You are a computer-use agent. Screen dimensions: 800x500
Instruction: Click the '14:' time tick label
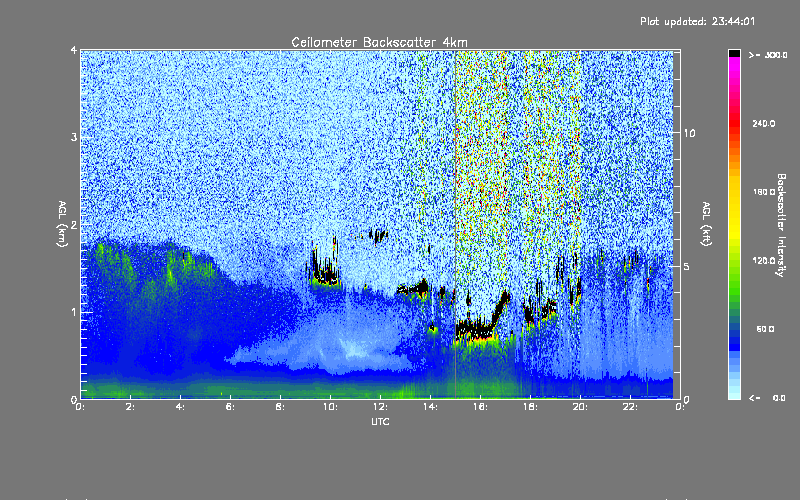pos(430,407)
